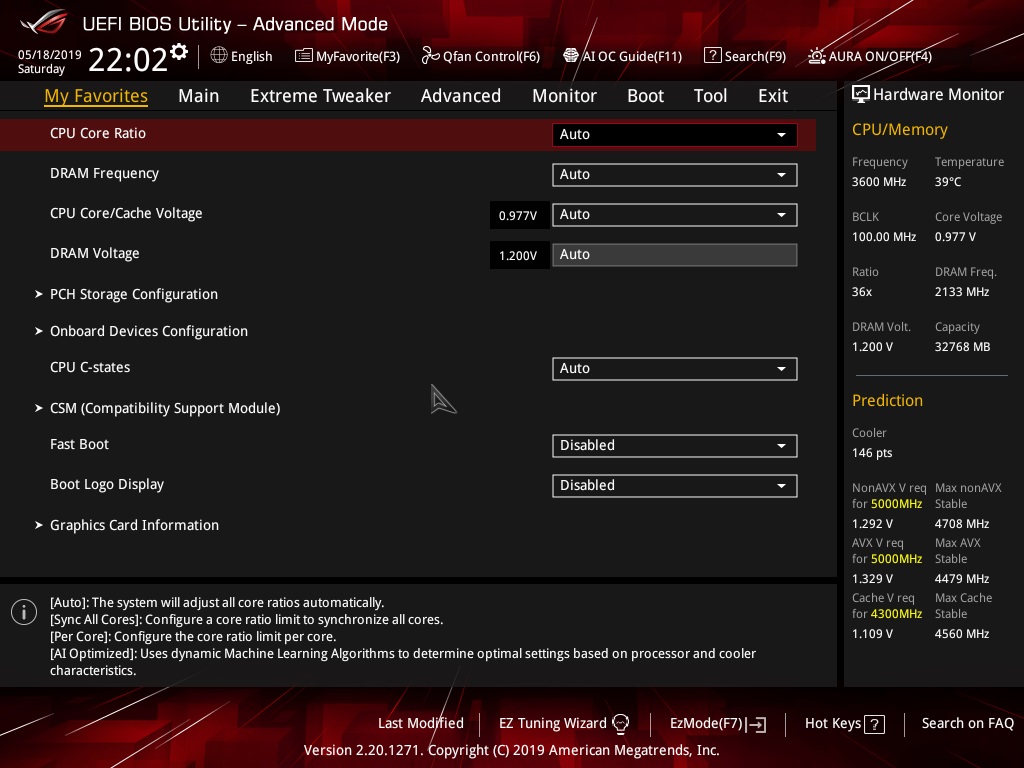Viewport: 1024px width, 768px height.
Task: Open CPU Core Ratio dropdown
Action: [x=675, y=135]
